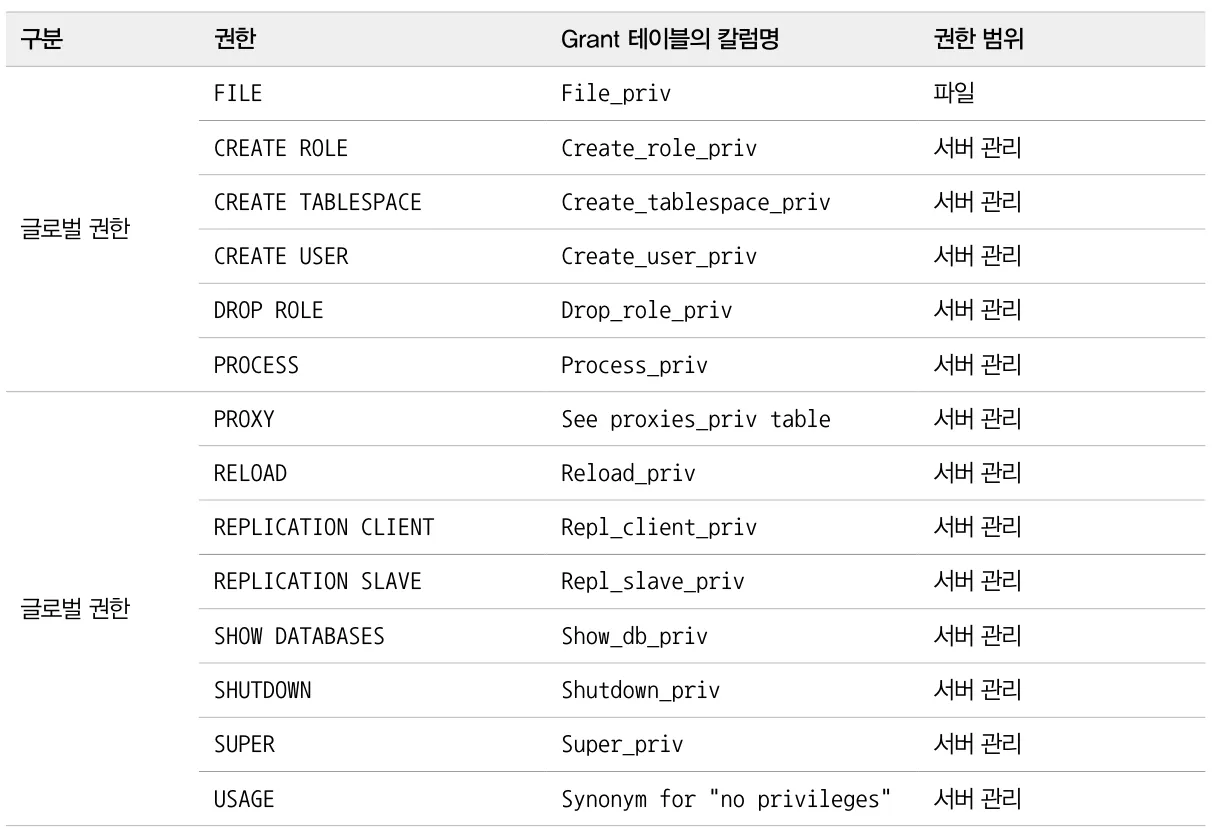The width and height of the screenshot is (1226, 839).
Task: Select REPLICATION SLAVE cell
Action: click(x=318, y=581)
